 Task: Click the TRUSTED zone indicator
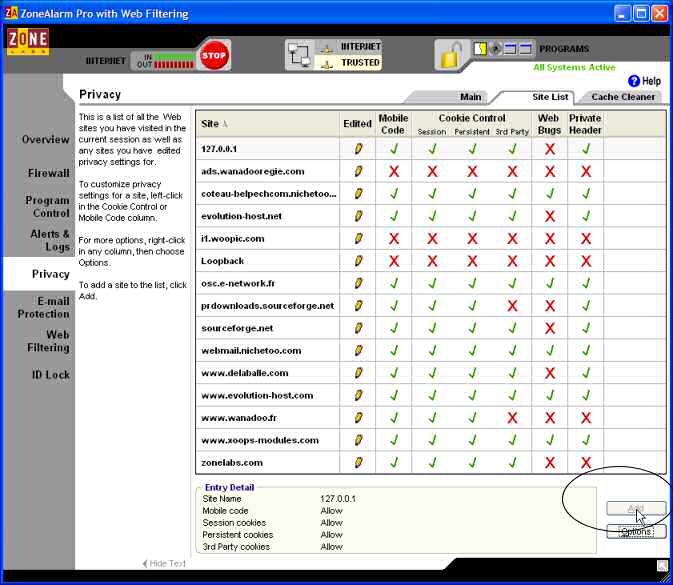[349, 63]
